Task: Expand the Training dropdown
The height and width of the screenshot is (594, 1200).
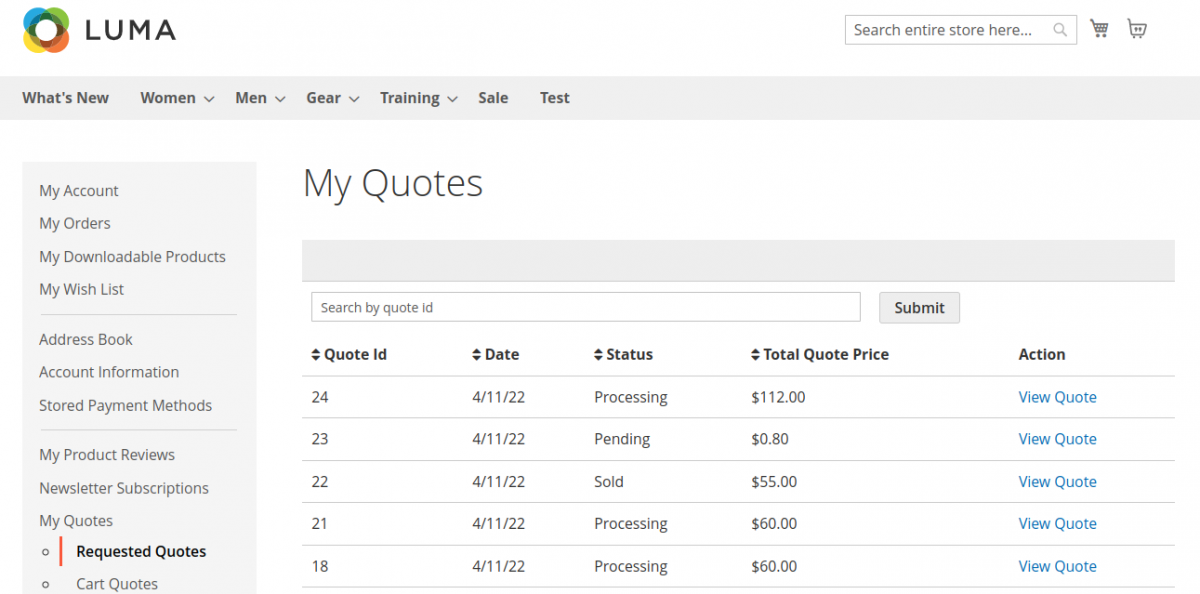Action: (418, 97)
